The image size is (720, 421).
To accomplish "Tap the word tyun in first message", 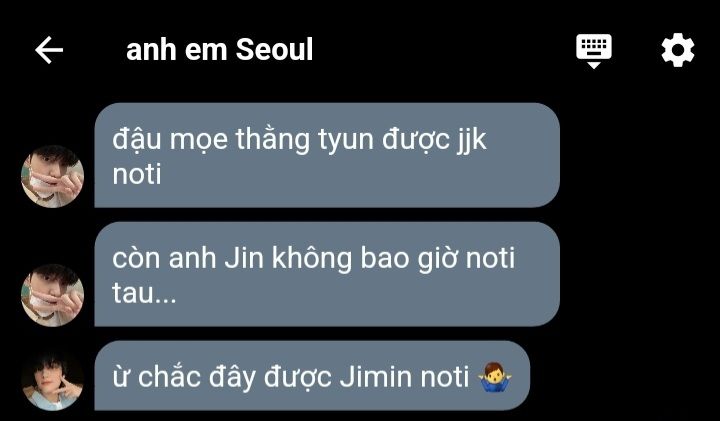I will (346, 140).
